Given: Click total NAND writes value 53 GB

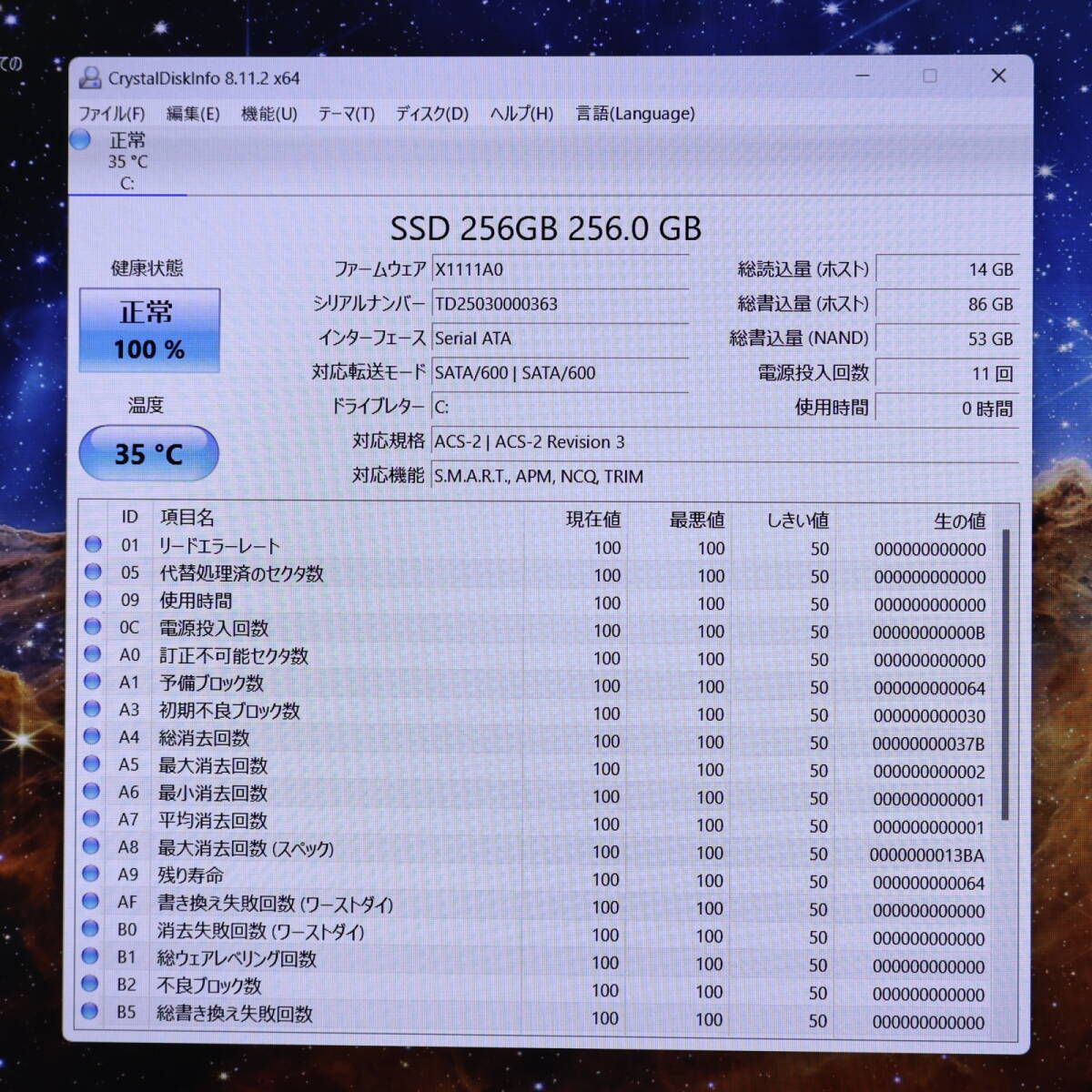Looking at the screenshot, I should coord(946,339).
